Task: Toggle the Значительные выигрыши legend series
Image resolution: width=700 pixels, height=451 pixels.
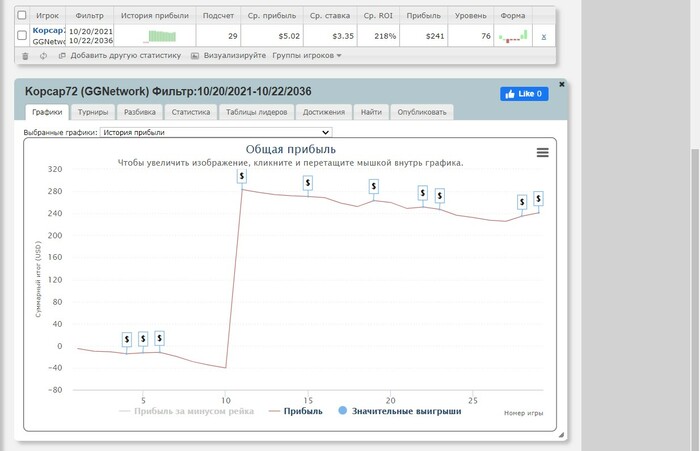Action: pyautogui.click(x=400, y=411)
